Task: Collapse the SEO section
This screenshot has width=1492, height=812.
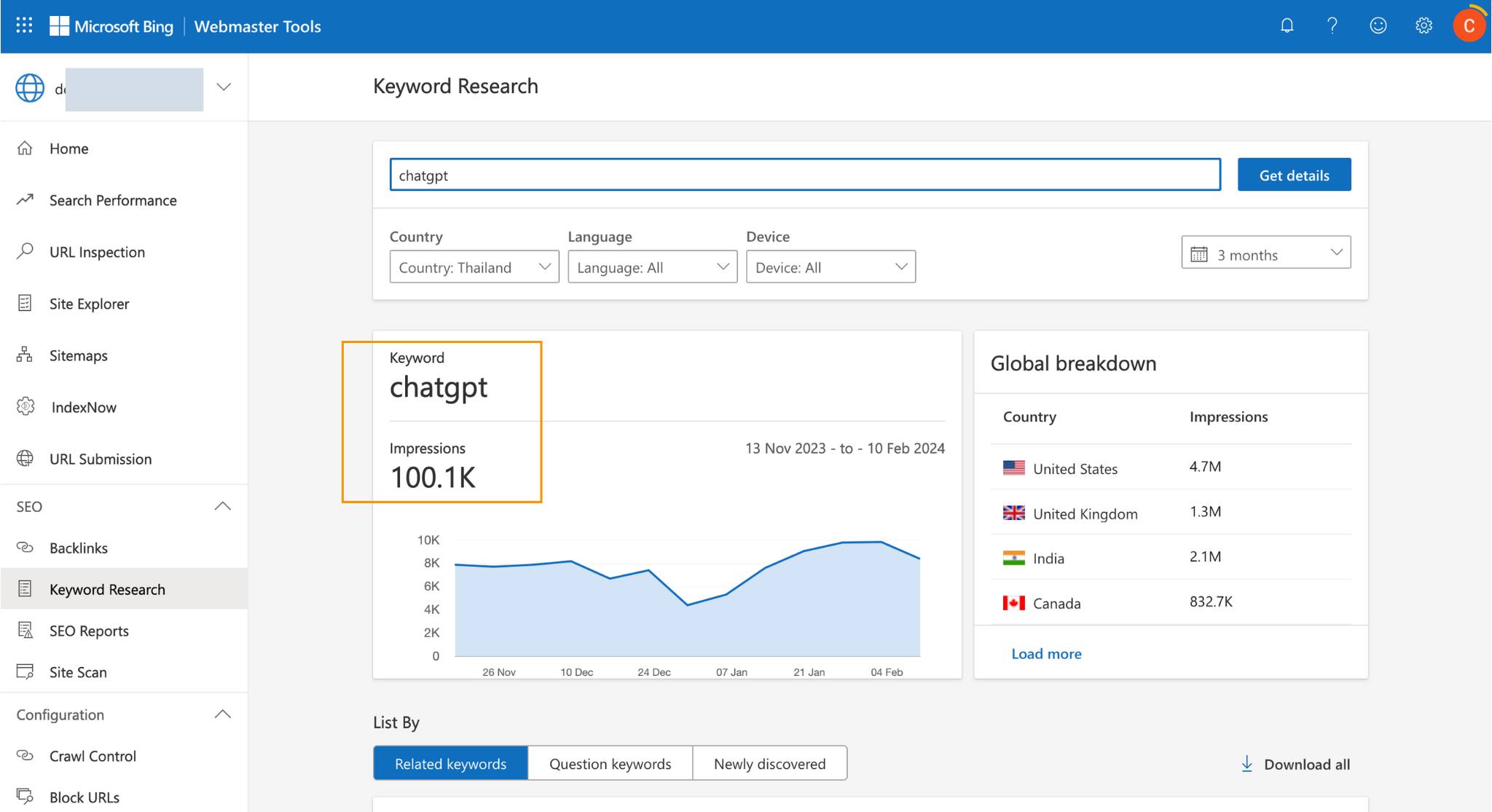Action: (x=223, y=506)
